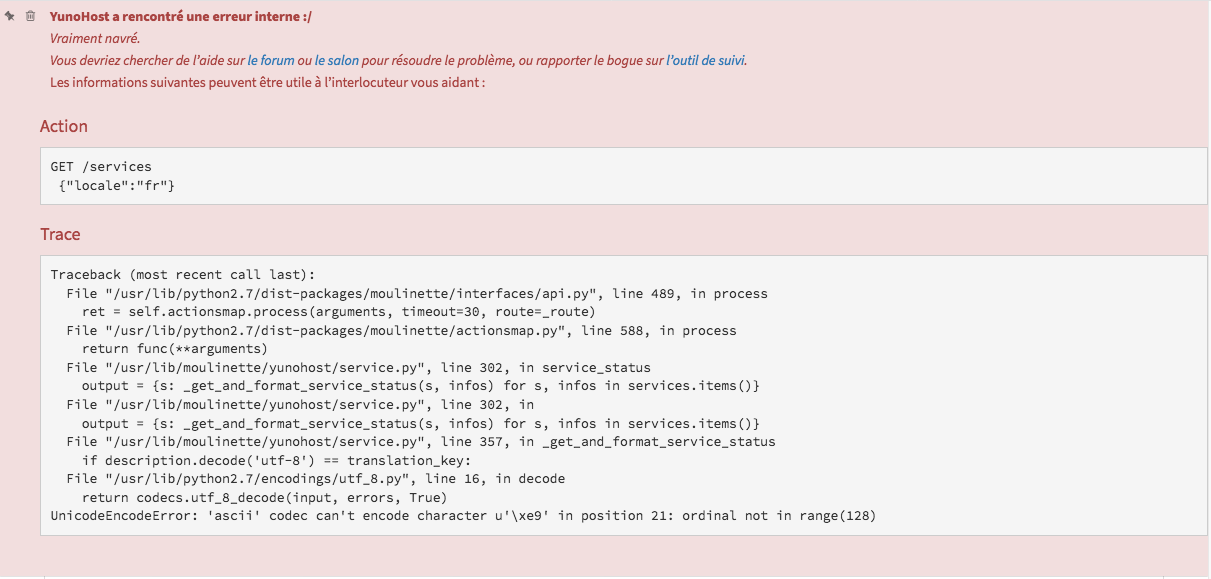Click the 'Les informations suivantes' sentence
The width and height of the screenshot is (1211, 579).
268,82
